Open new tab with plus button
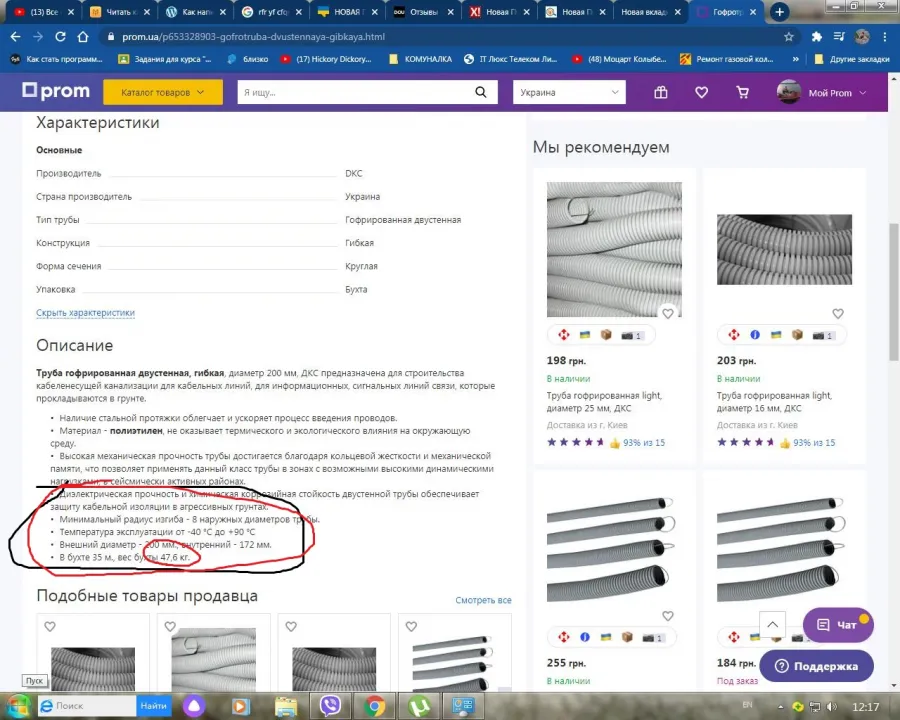The image size is (900, 720). coord(779,11)
